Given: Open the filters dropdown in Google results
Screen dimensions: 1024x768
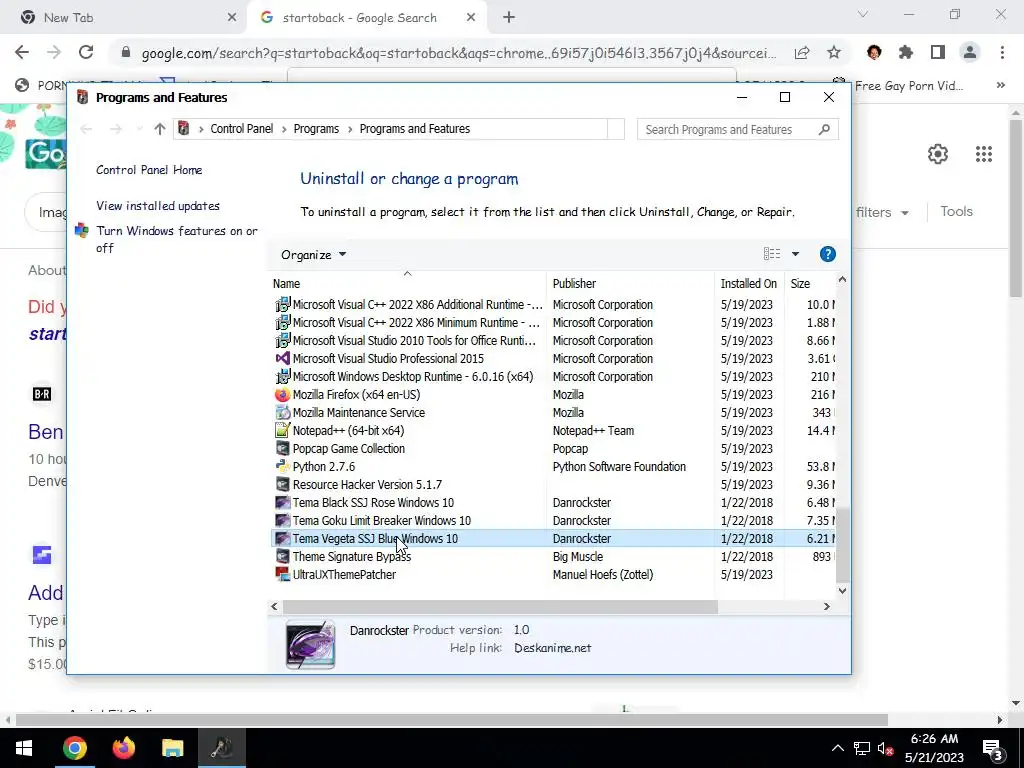Looking at the screenshot, I should point(882,212).
